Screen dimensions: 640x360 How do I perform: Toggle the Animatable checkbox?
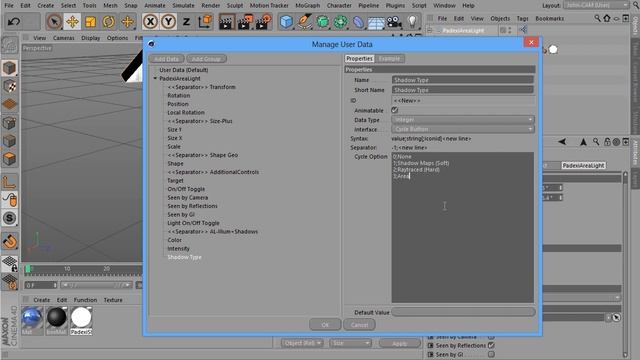394,110
